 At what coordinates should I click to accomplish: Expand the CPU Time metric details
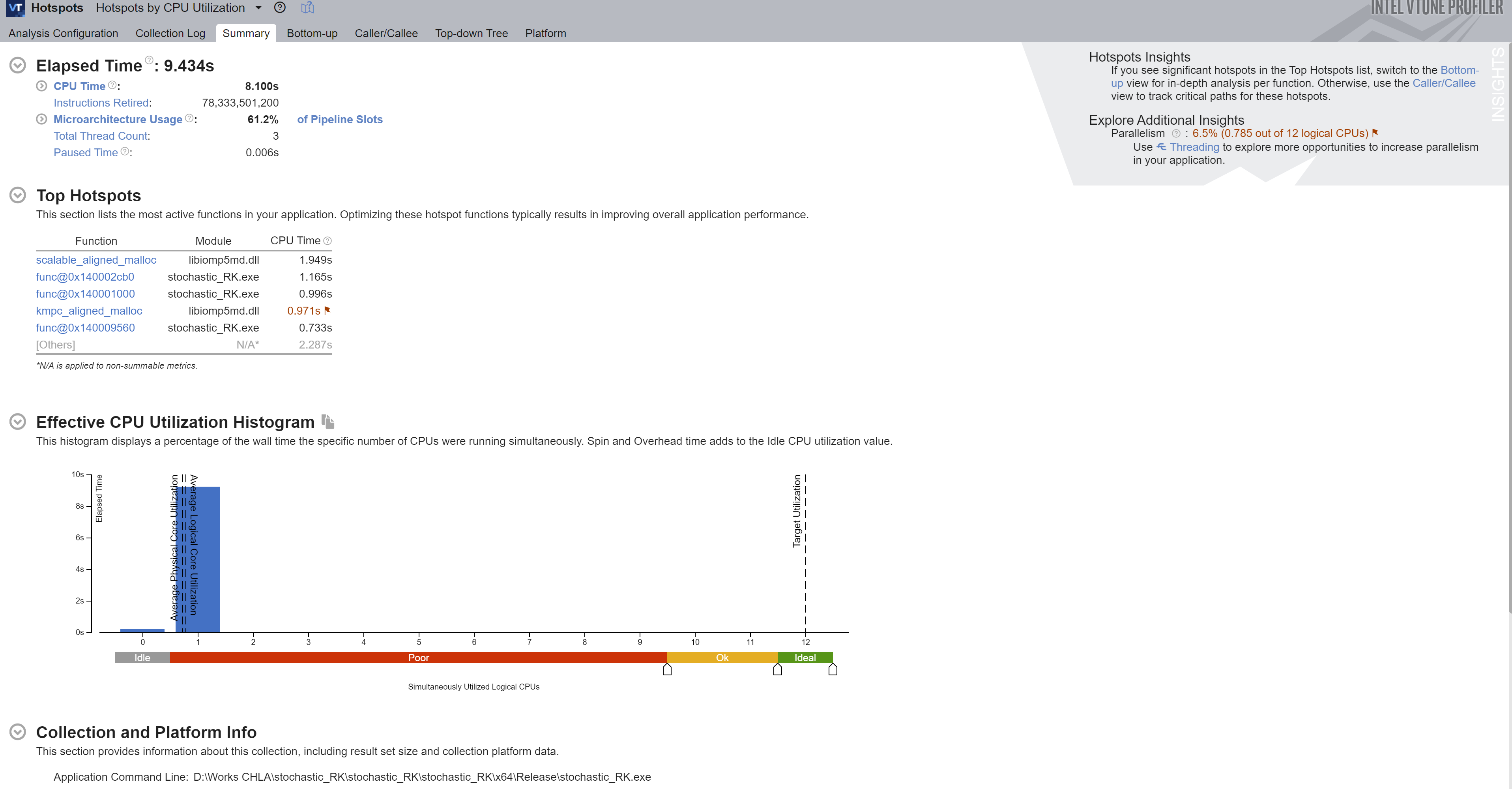click(x=41, y=86)
